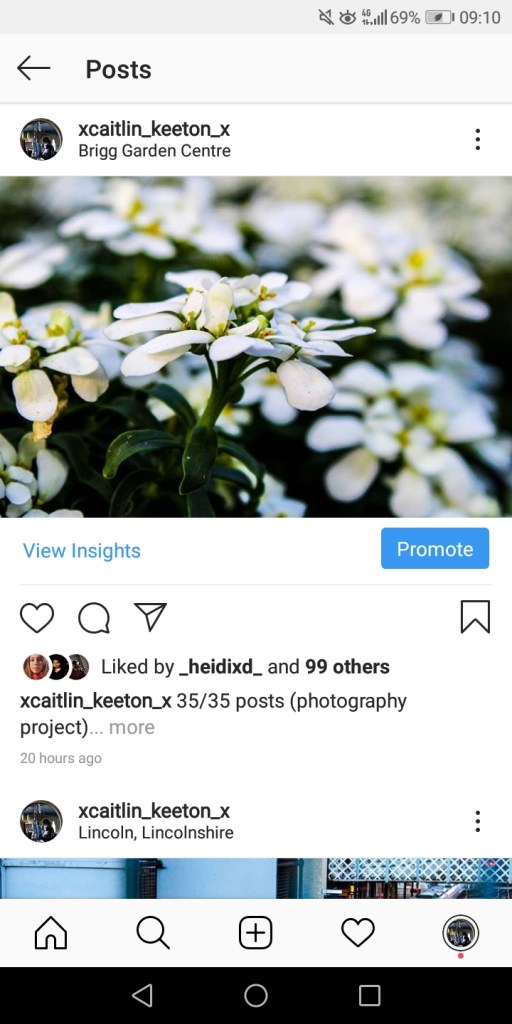Like the white flowers post with heart icon
This screenshot has width=512, height=1024.
click(x=37, y=617)
